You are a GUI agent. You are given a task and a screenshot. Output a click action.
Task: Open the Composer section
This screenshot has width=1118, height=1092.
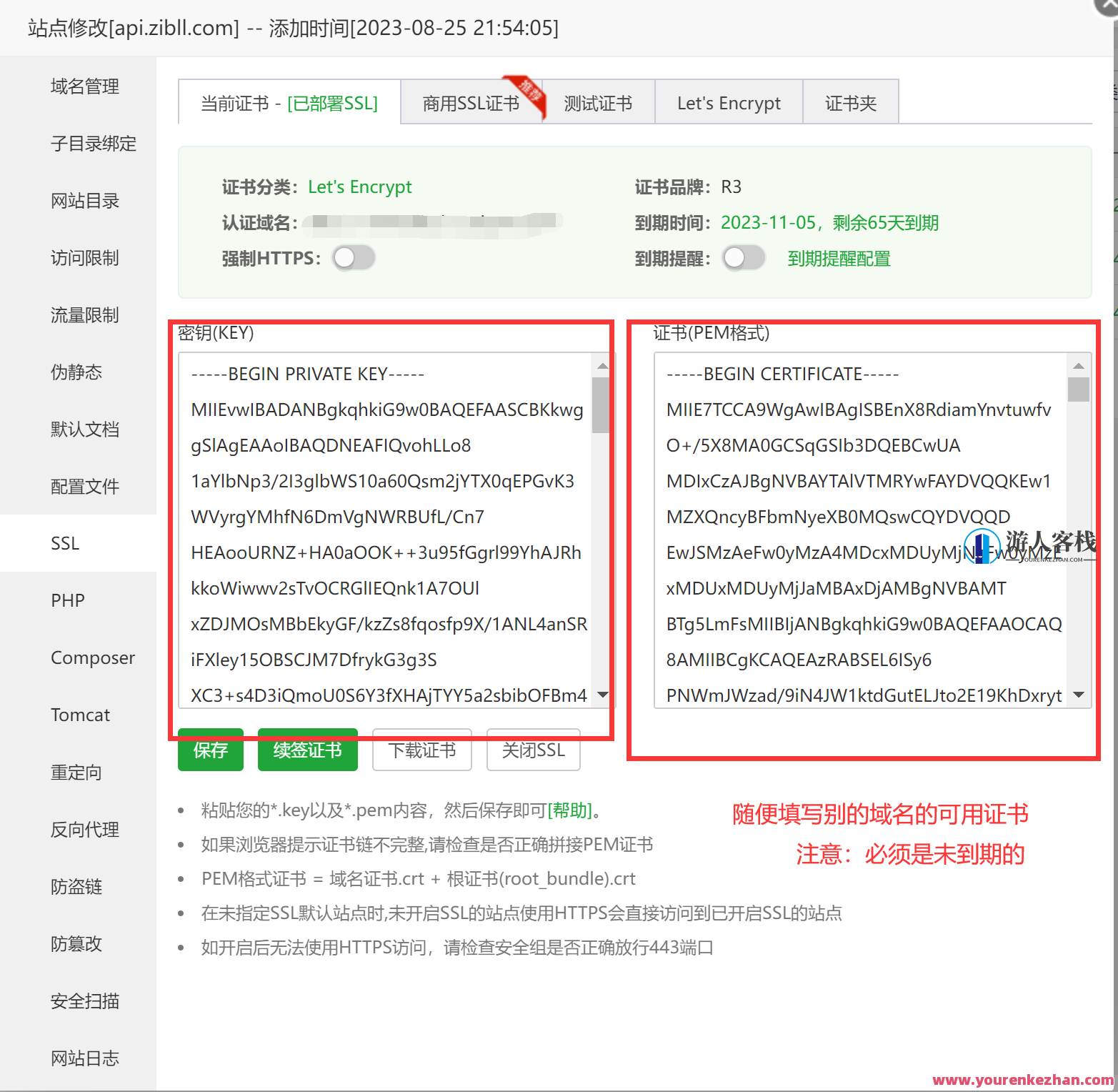[93, 658]
